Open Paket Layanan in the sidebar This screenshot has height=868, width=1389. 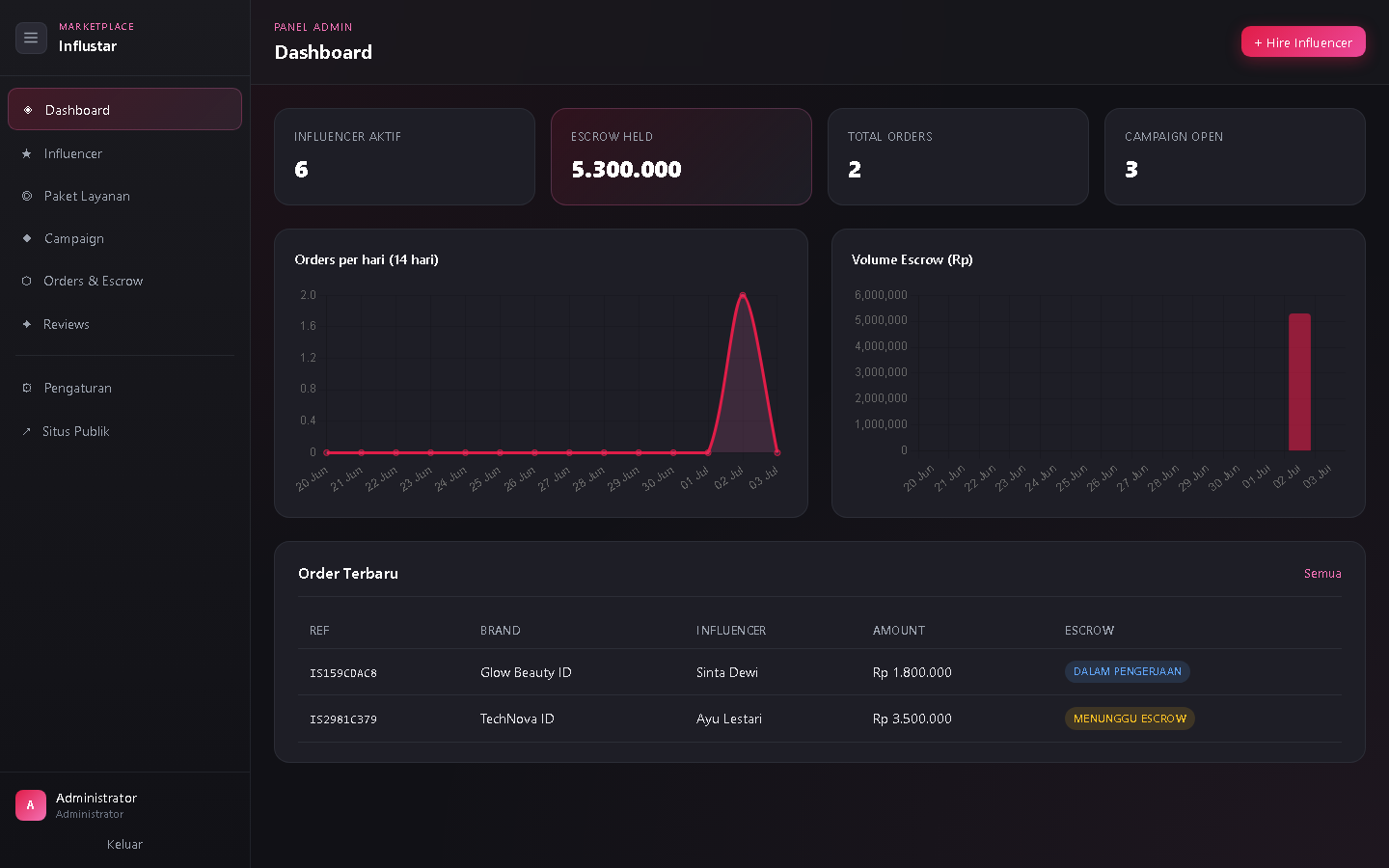tap(124, 196)
